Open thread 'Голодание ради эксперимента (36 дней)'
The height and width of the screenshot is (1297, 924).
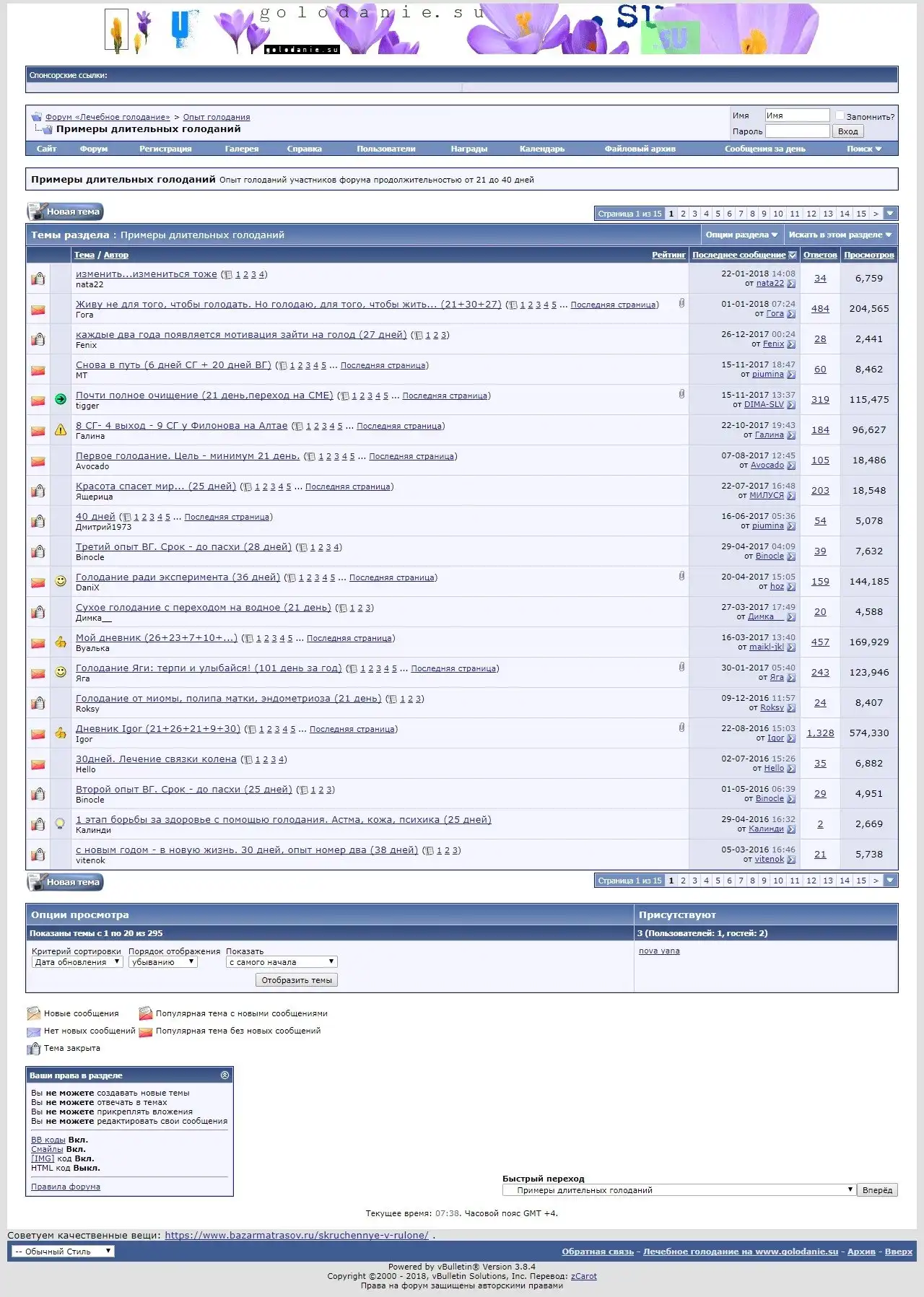point(178,577)
